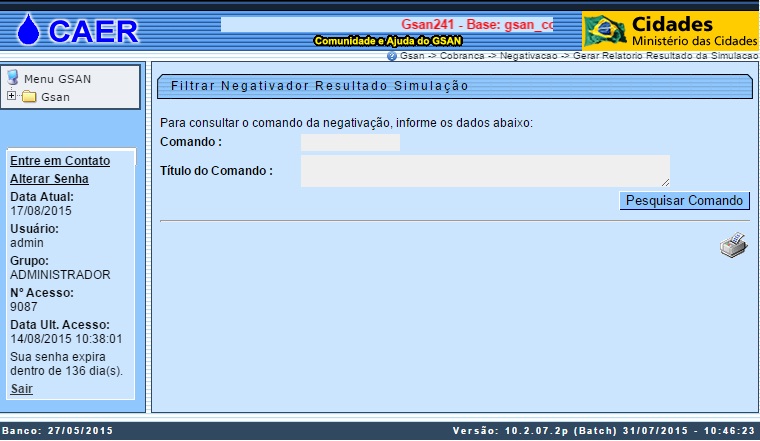This screenshot has width=760, height=441.
Task: Click the Banco: 27/05/2015 status text
Action: coord(57,430)
